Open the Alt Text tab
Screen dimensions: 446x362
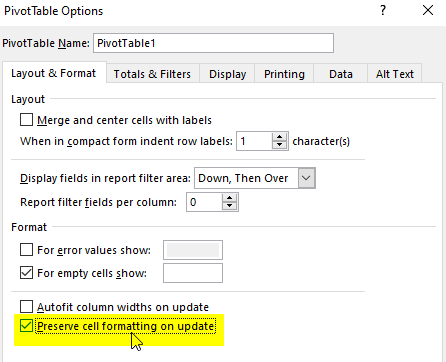(395, 74)
